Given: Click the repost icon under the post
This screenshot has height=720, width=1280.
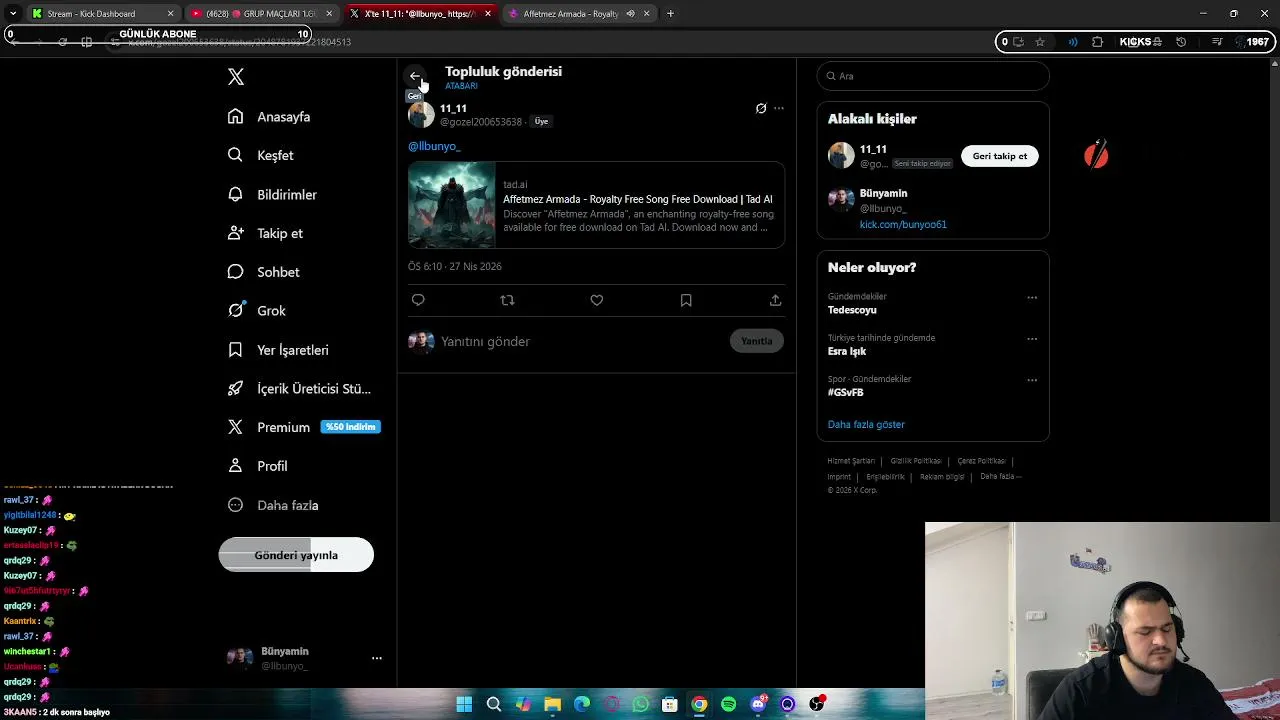Looking at the screenshot, I should point(507,300).
